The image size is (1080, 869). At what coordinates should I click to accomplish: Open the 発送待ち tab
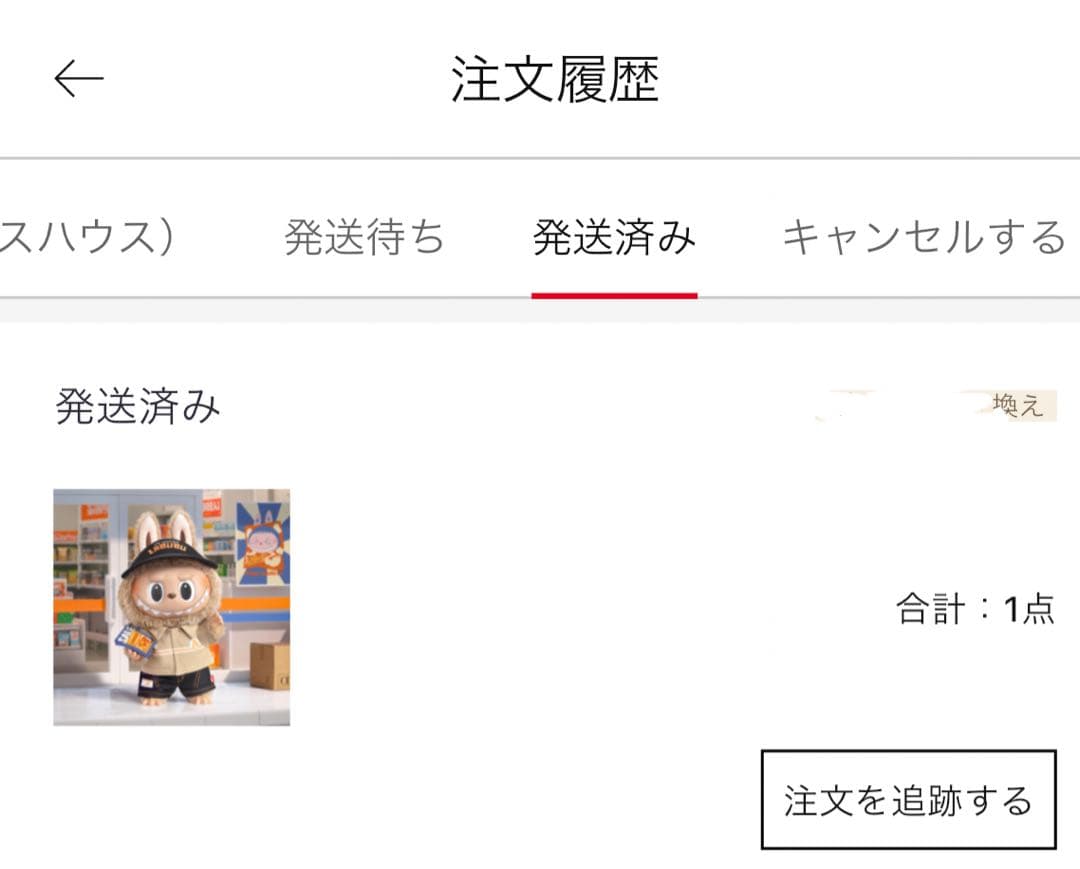tap(364, 237)
